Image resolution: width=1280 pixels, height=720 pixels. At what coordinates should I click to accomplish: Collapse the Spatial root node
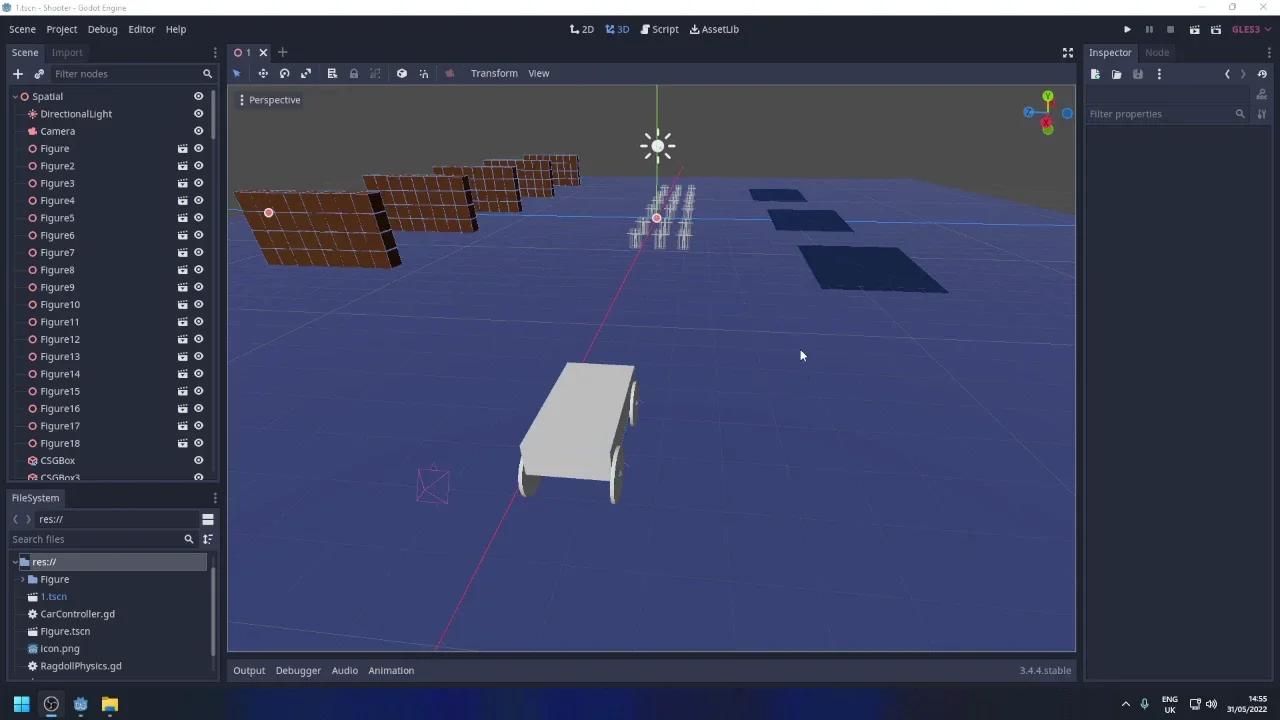[15, 97]
